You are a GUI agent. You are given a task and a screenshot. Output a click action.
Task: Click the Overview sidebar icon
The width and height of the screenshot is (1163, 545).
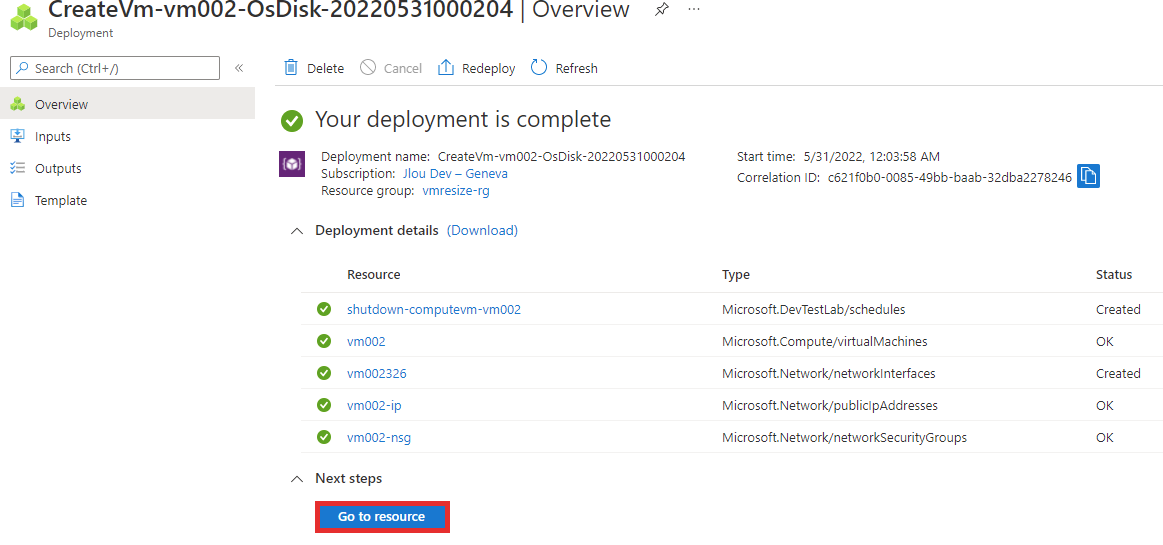[x=18, y=105]
